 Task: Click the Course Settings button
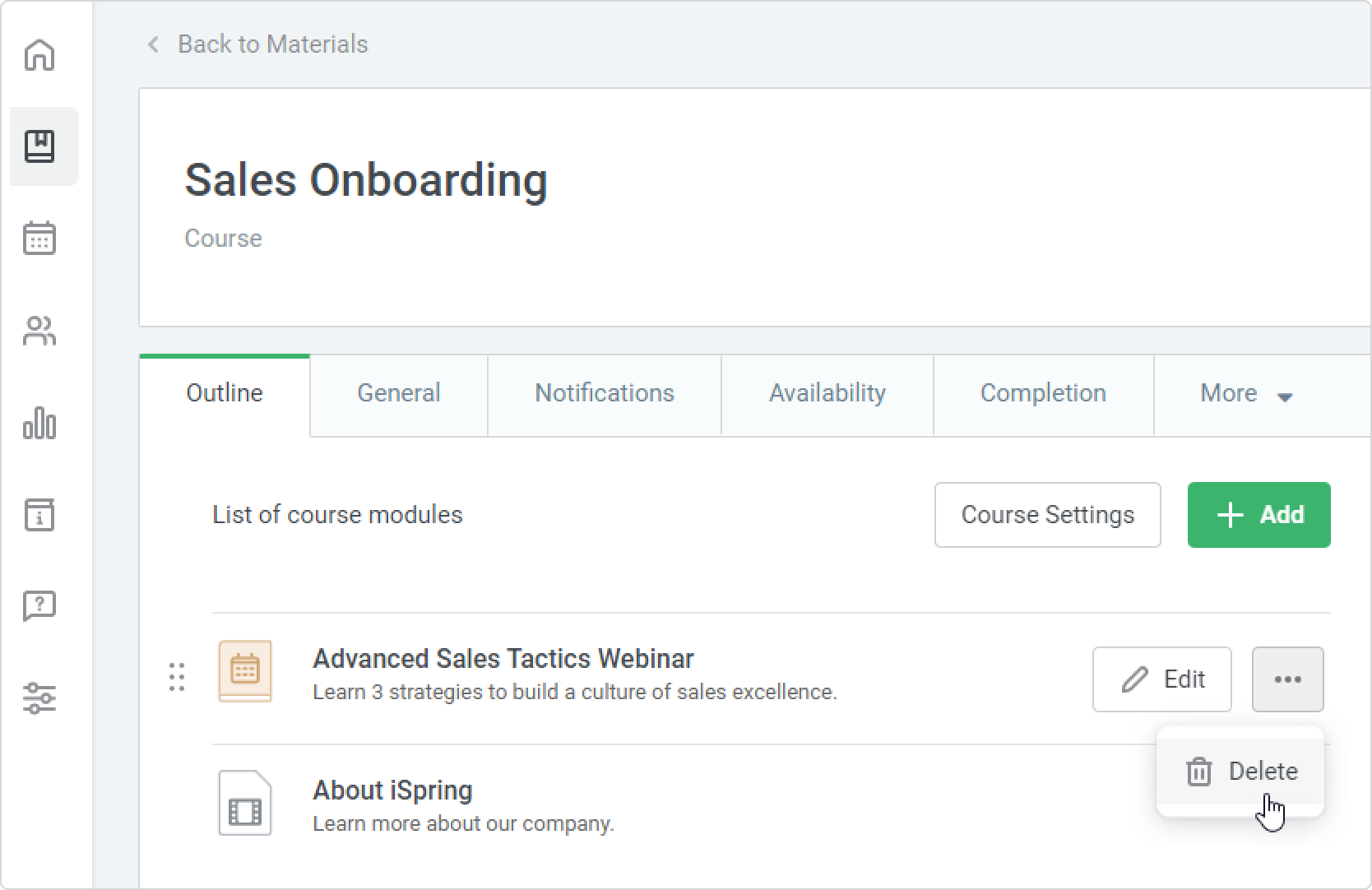click(x=1047, y=515)
